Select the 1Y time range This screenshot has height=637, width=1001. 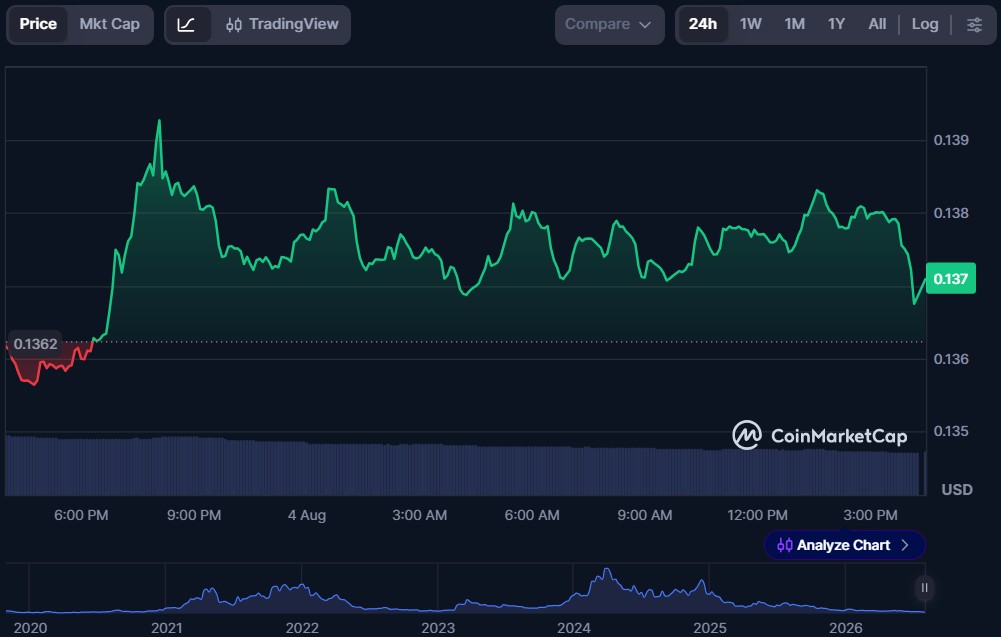(836, 24)
